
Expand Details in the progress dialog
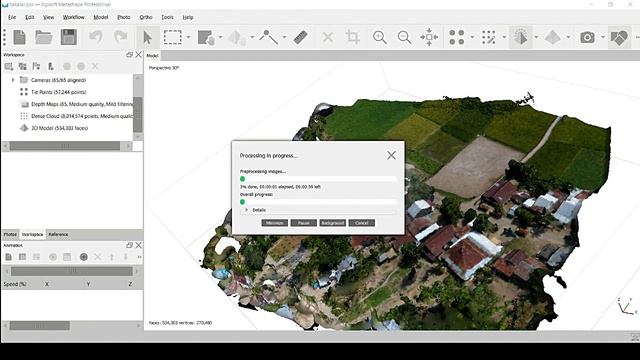pos(247,210)
